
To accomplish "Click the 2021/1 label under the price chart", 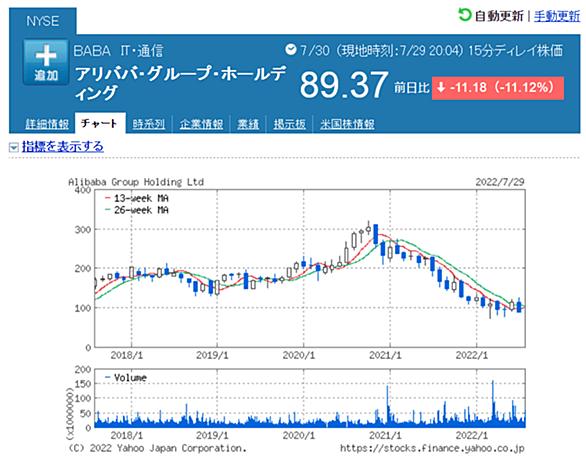I will coord(385,355).
